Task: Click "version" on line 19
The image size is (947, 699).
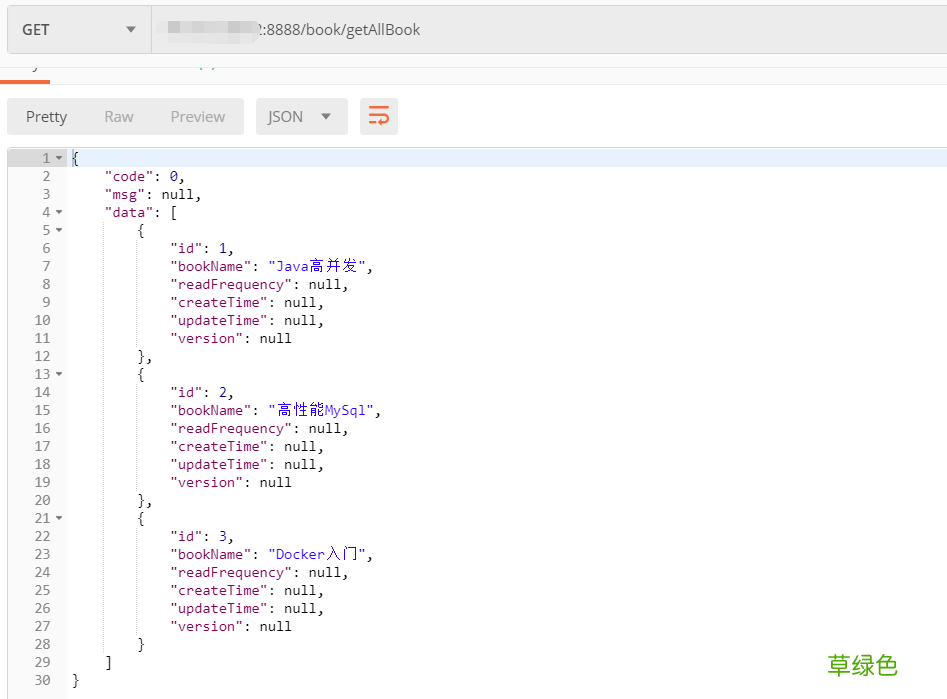Action: (206, 482)
